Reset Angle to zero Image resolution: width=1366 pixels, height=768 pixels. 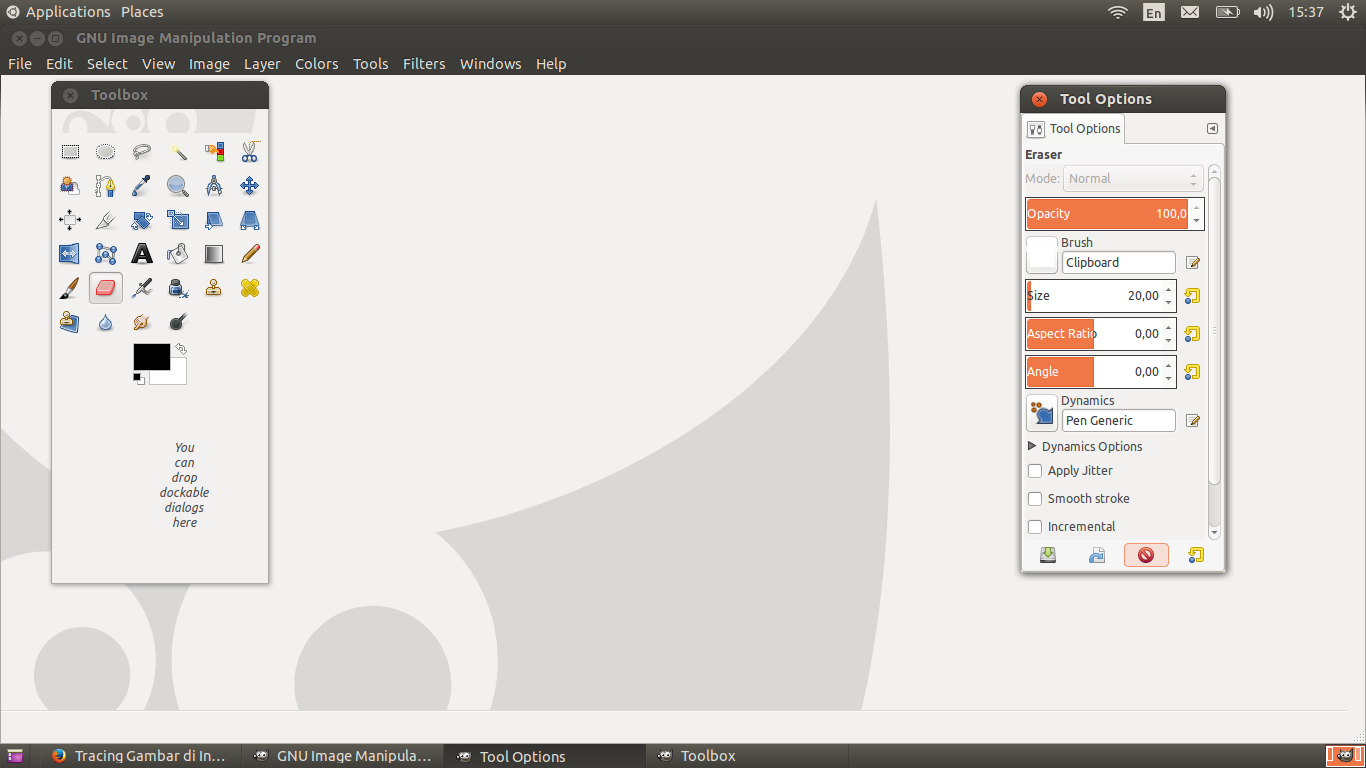click(x=1192, y=372)
